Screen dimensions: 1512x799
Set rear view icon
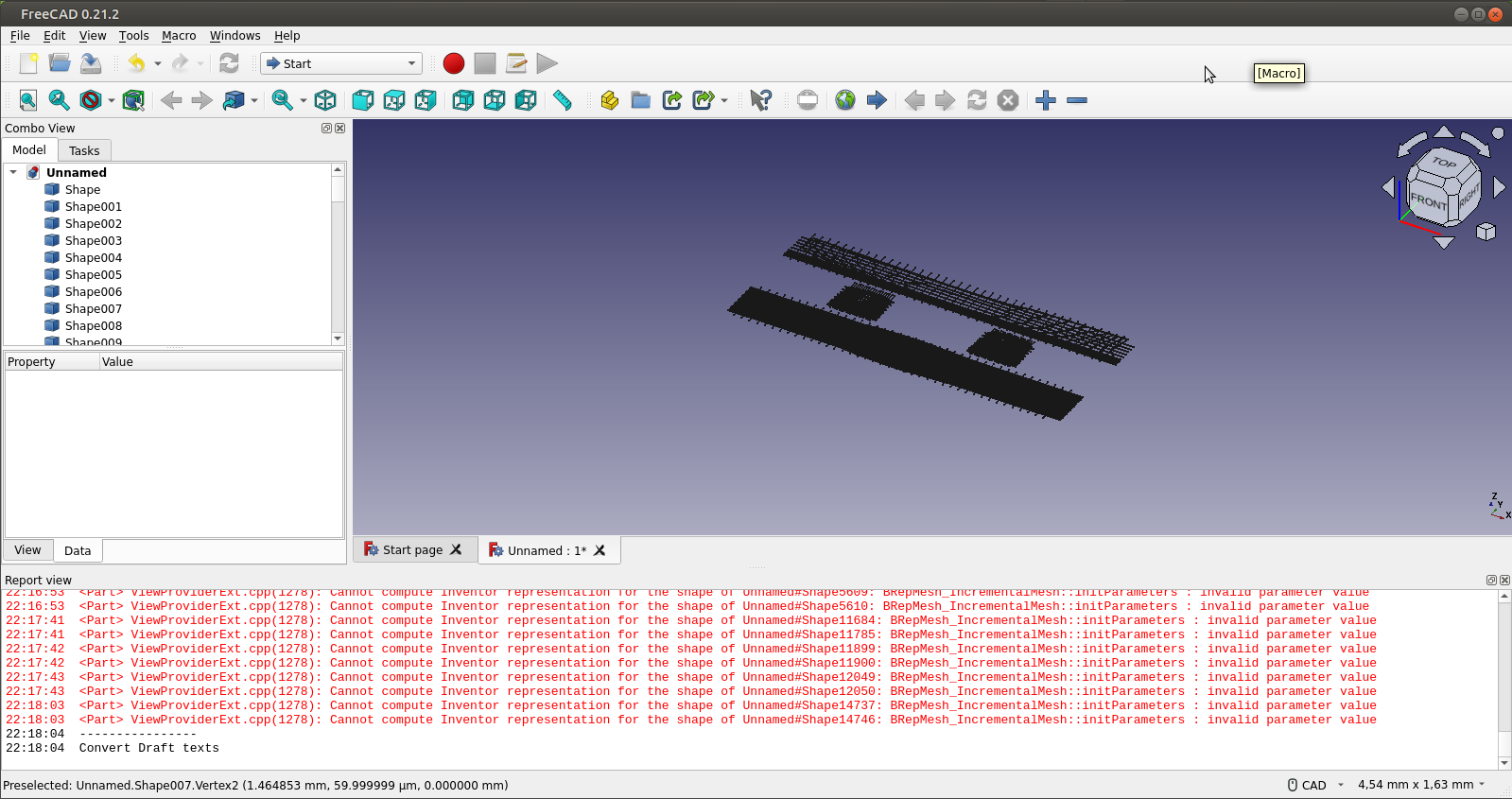[x=462, y=100]
